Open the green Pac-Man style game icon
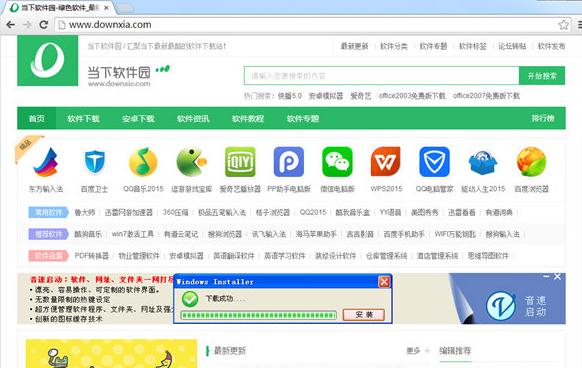Screen dimensions: 582x368 coord(192,162)
